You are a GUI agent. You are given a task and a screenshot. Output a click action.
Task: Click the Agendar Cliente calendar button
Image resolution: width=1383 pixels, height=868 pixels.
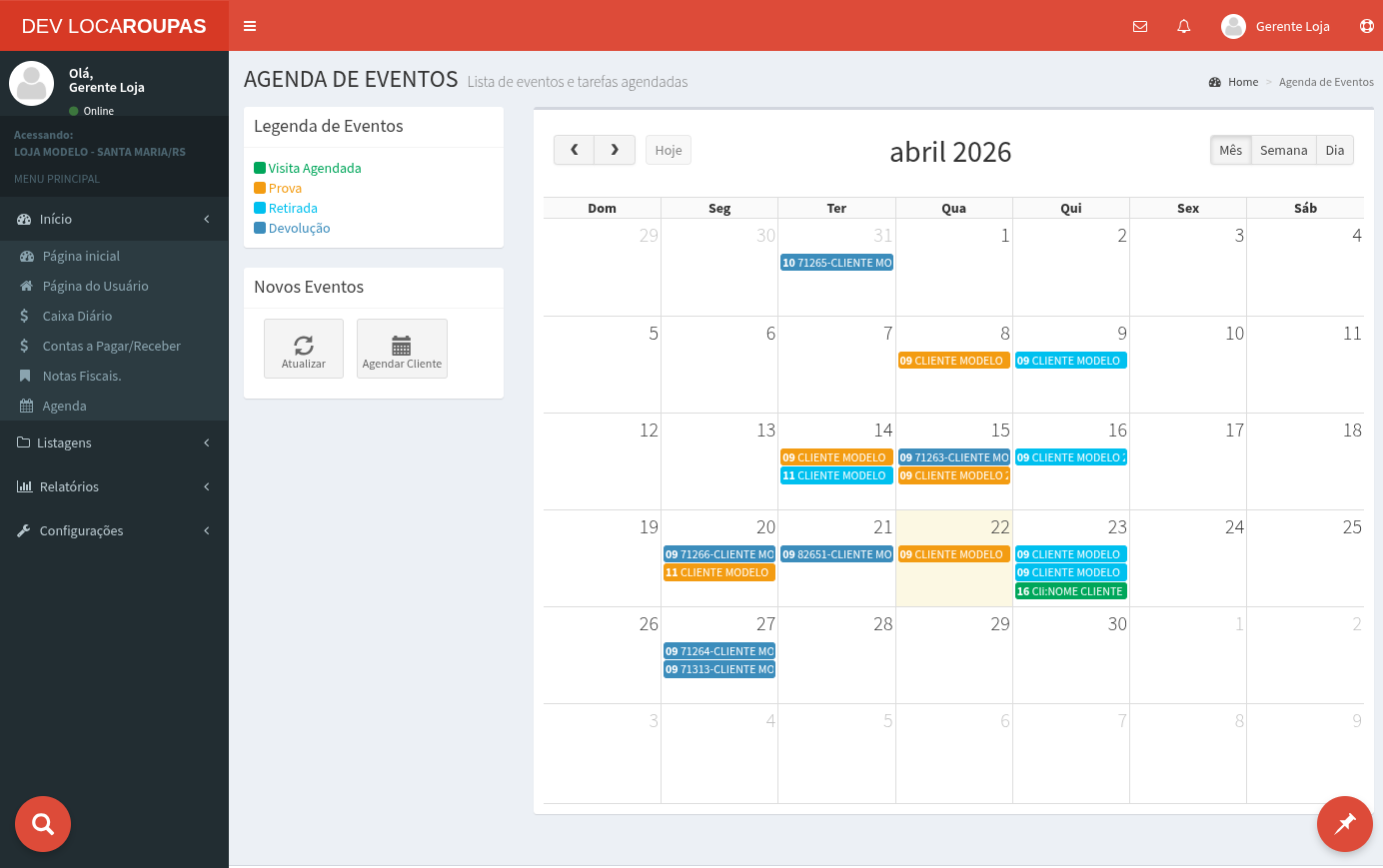coord(402,349)
